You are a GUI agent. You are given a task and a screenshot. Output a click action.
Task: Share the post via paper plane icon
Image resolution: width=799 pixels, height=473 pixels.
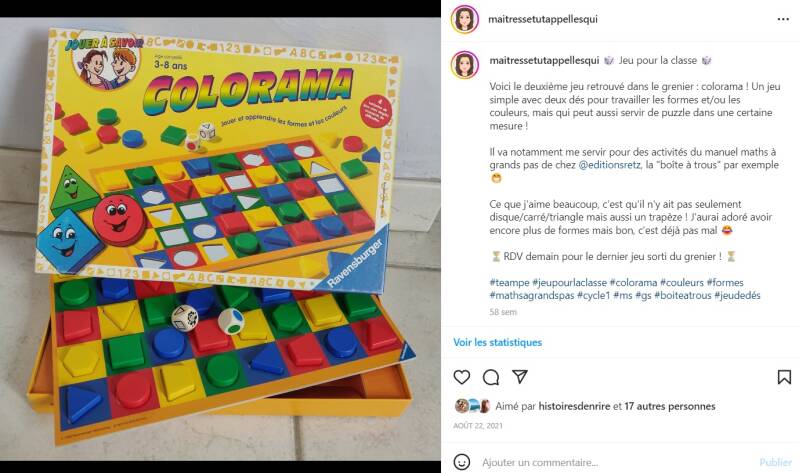click(519, 377)
